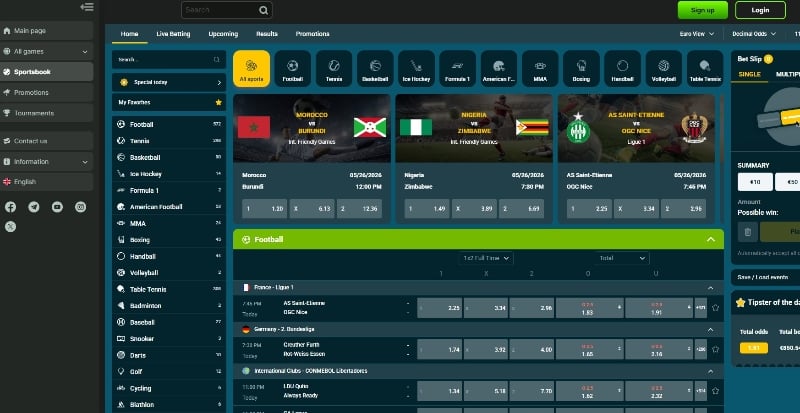Favorite Greuther Furth match star
Screen dimensions: 800x413
tap(715, 350)
